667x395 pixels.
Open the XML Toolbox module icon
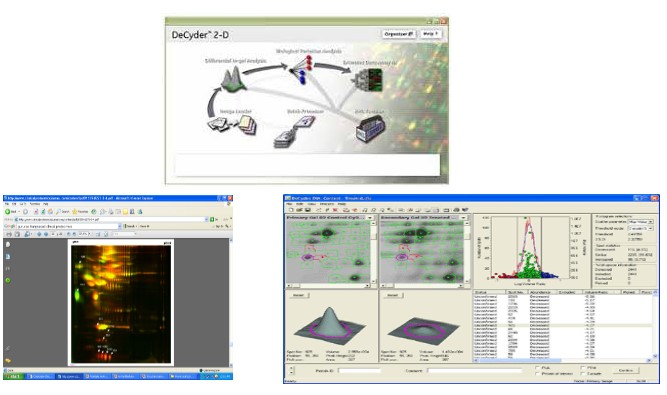pyautogui.click(x=370, y=130)
